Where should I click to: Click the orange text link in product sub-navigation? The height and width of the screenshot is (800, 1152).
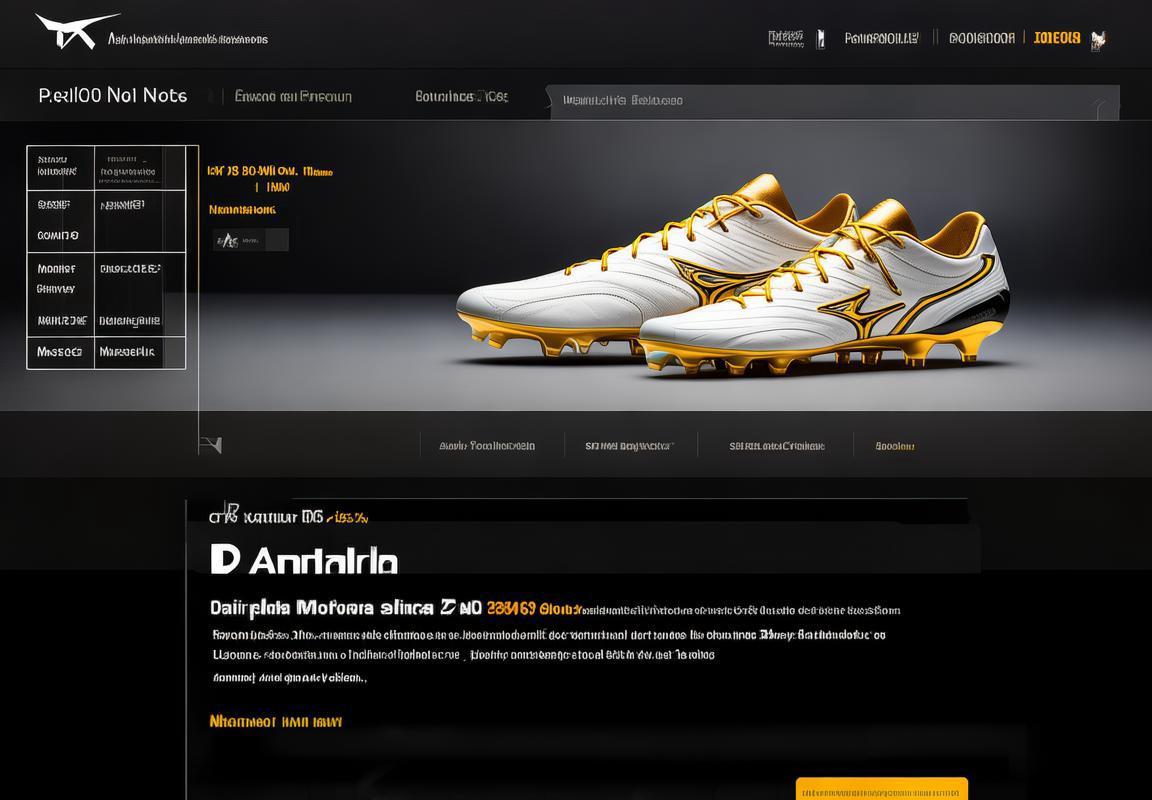(895, 446)
